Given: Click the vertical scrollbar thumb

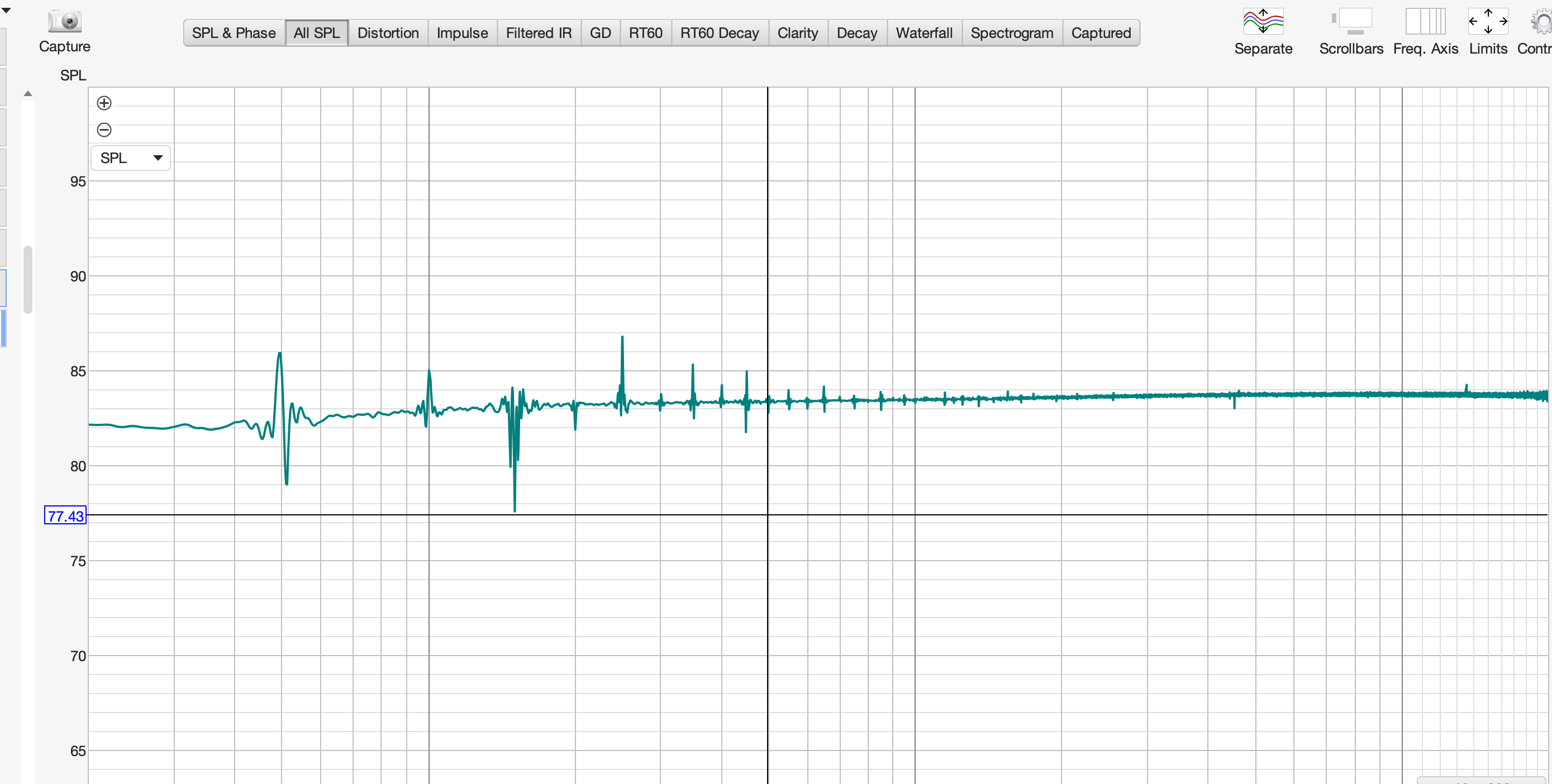Looking at the screenshot, I should (28, 279).
